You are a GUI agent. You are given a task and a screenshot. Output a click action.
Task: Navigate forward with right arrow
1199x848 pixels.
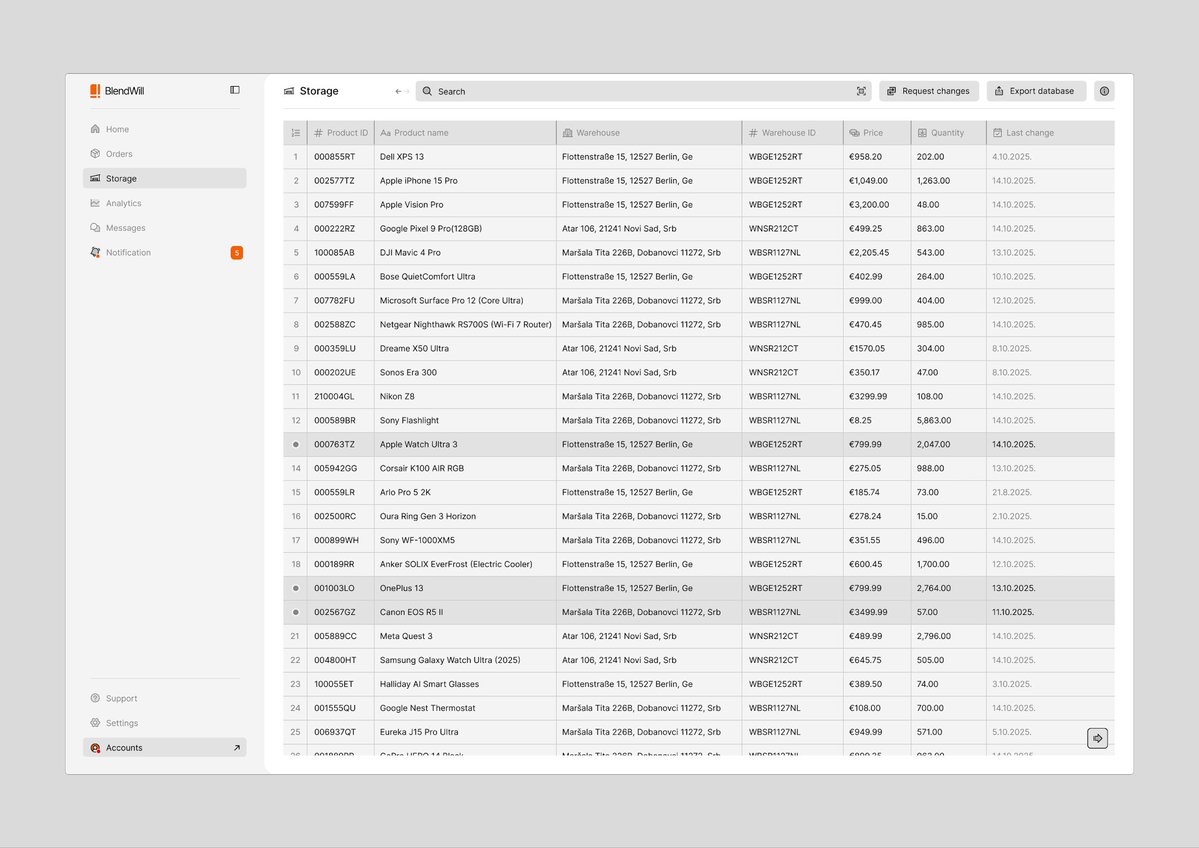[x=407, y=91]
